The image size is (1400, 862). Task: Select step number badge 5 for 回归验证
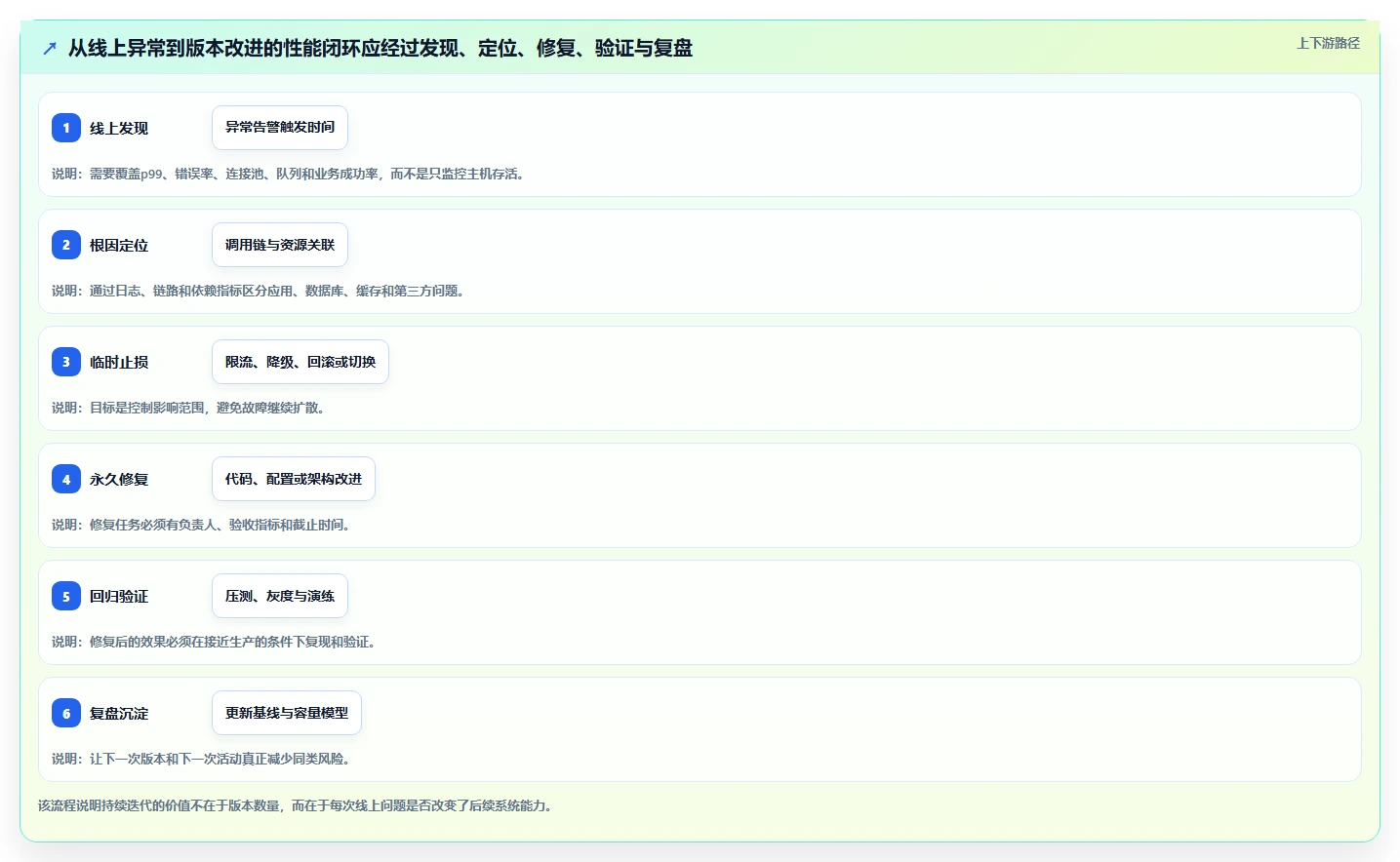click(x=66, y=596)
